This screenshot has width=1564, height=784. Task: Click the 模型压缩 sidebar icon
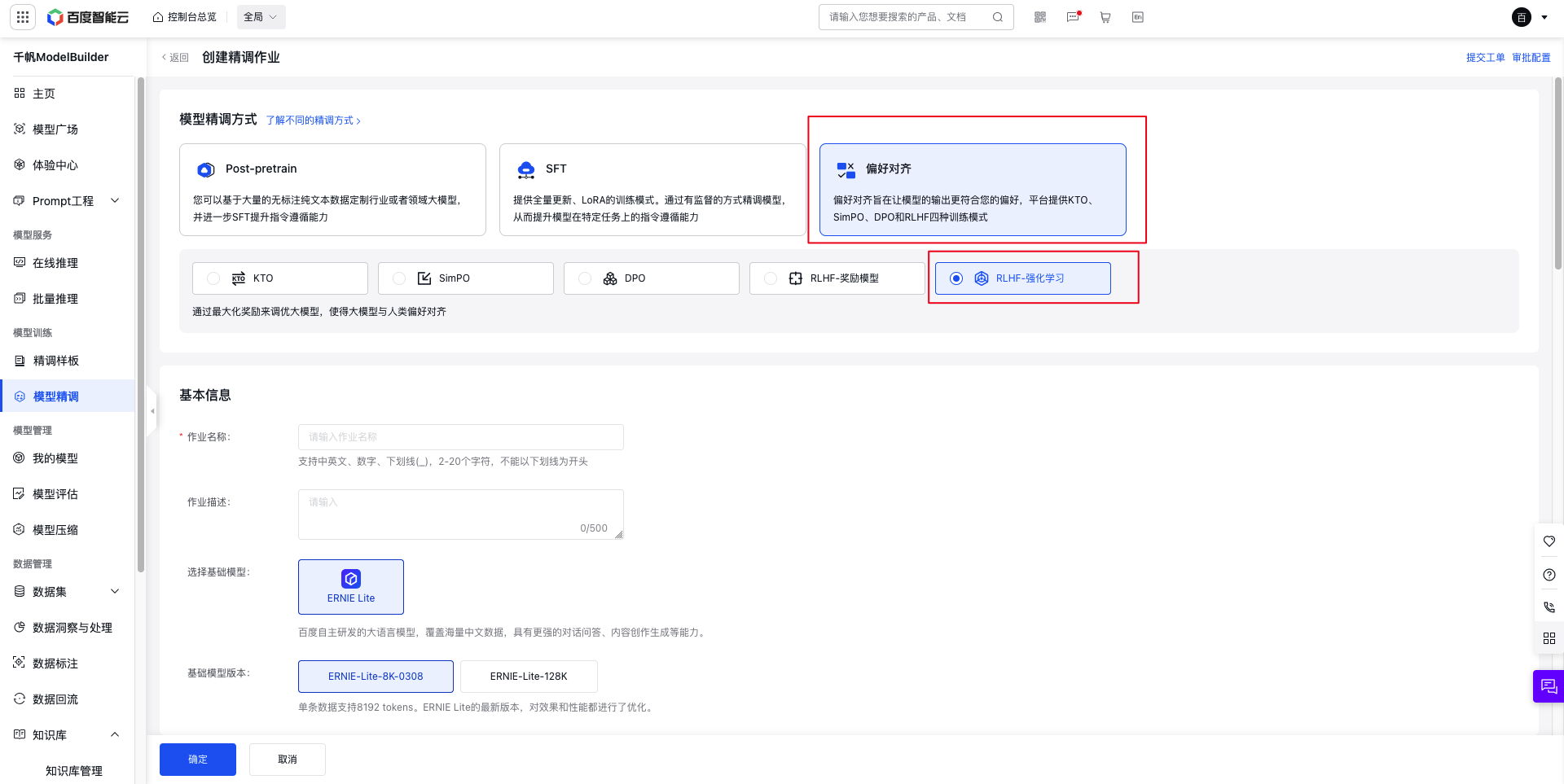click(x=20, y=529)
